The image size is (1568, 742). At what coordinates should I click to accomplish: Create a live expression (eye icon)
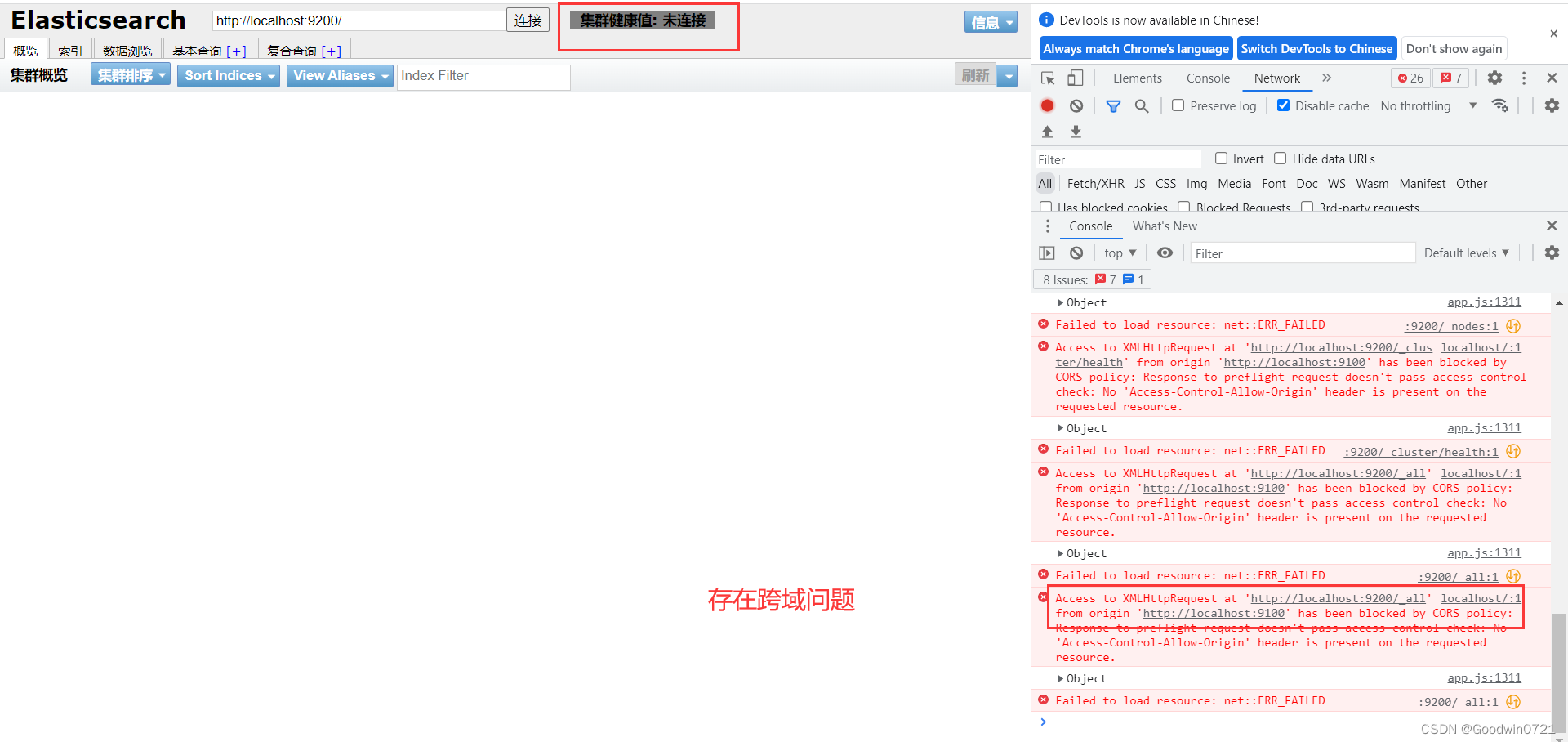tap(1165, 253)
